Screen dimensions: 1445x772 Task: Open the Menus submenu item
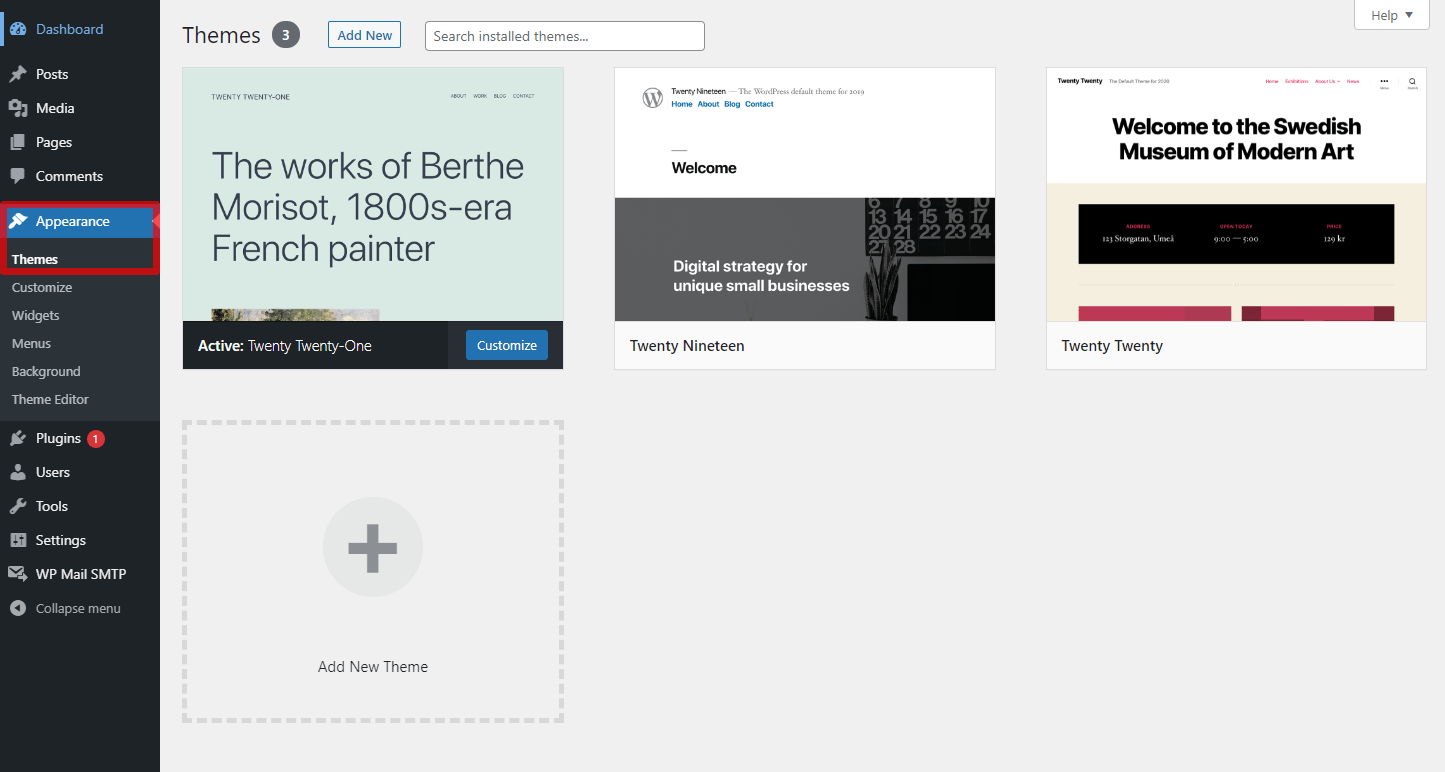(32, 343)
